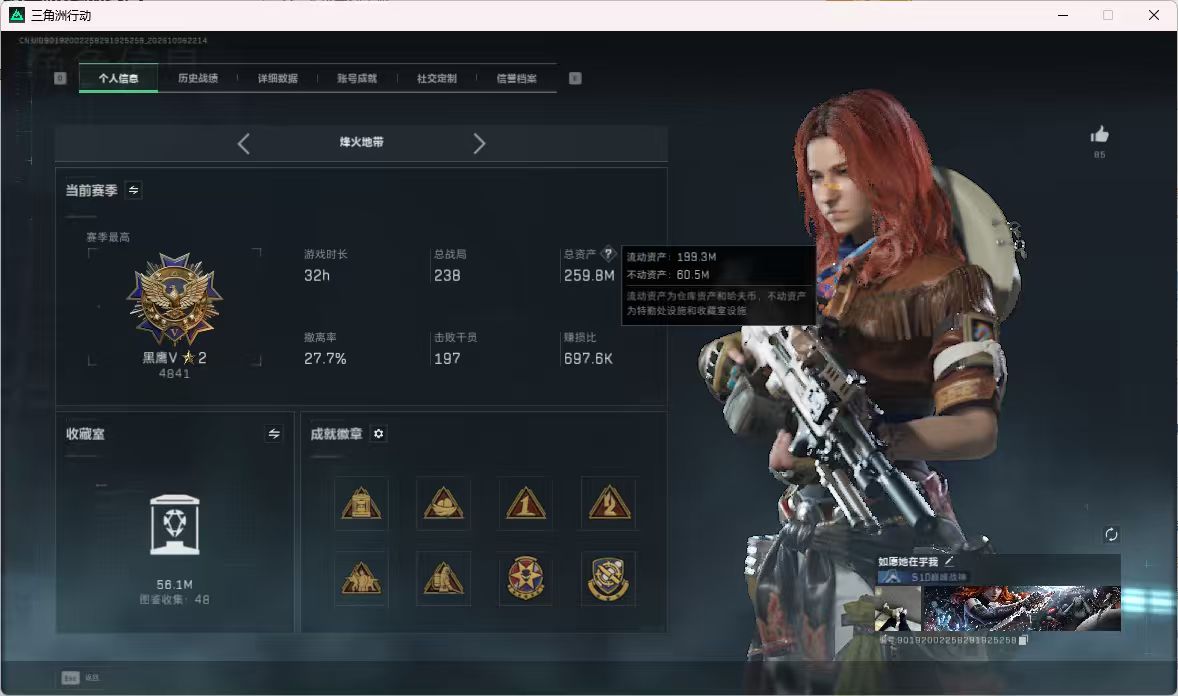
Task: Click the left tab-switch key hint
Action: 60,78
